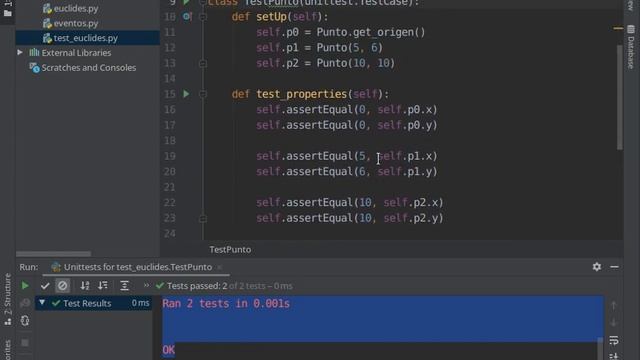Screen dimensions: 640x360
Task: Click fold end marker on line 23
Action: pos(203,218)
